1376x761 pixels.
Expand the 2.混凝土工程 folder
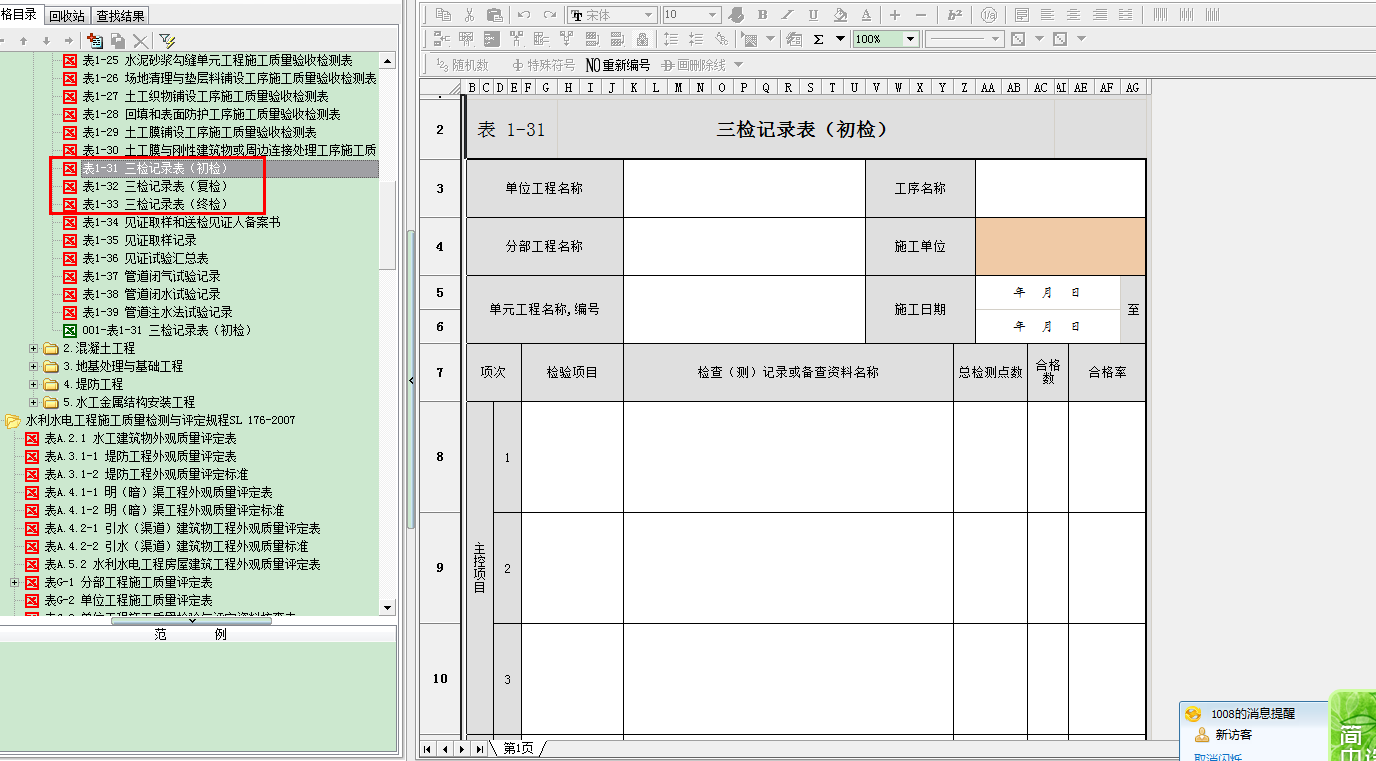(x=34, y=348)
